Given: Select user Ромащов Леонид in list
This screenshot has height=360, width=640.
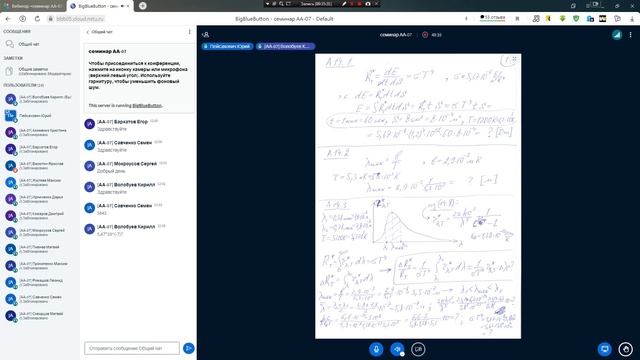Looking at the screenshot, I should pyautogui.click(x=39, y=282).
